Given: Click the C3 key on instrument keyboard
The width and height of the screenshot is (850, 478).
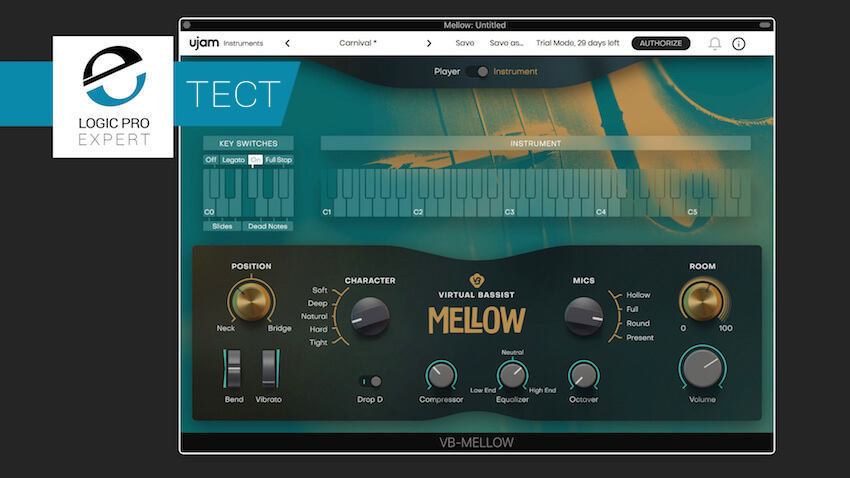Looking at the screenshot, I should [x=510, y=209].
